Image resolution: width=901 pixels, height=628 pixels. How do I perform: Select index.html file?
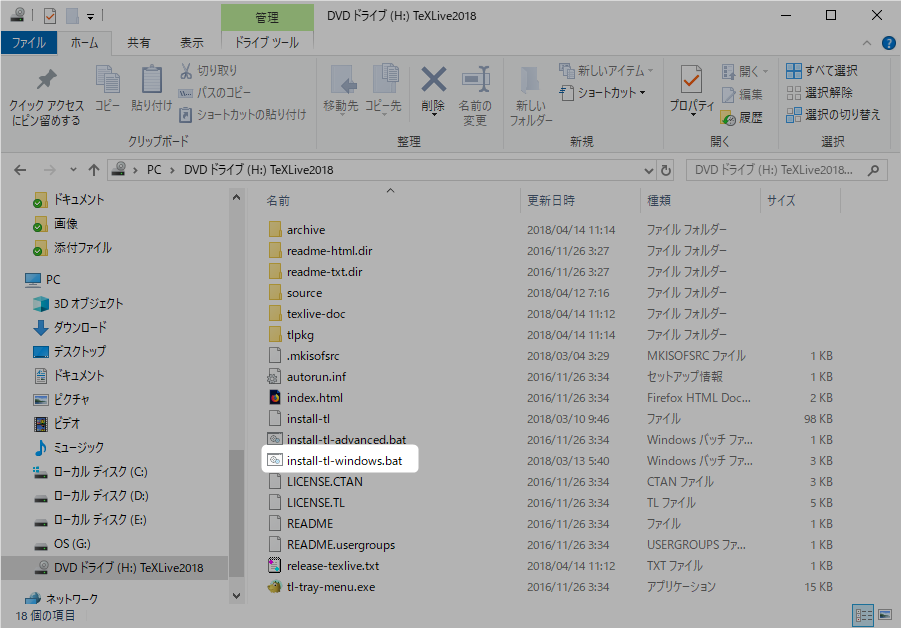tap(306, 398)
